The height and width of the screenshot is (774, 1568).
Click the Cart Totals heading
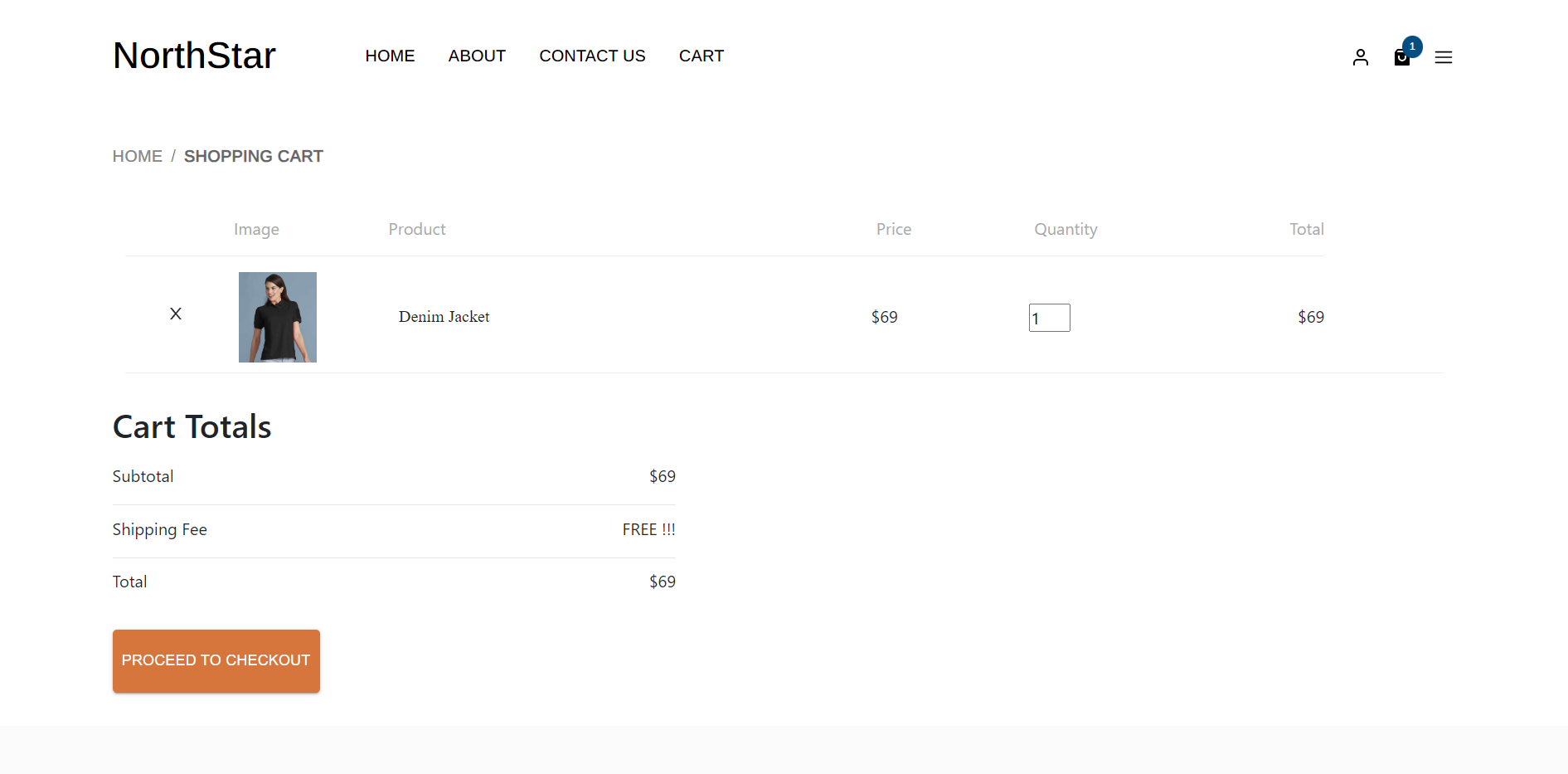point(192,426)
